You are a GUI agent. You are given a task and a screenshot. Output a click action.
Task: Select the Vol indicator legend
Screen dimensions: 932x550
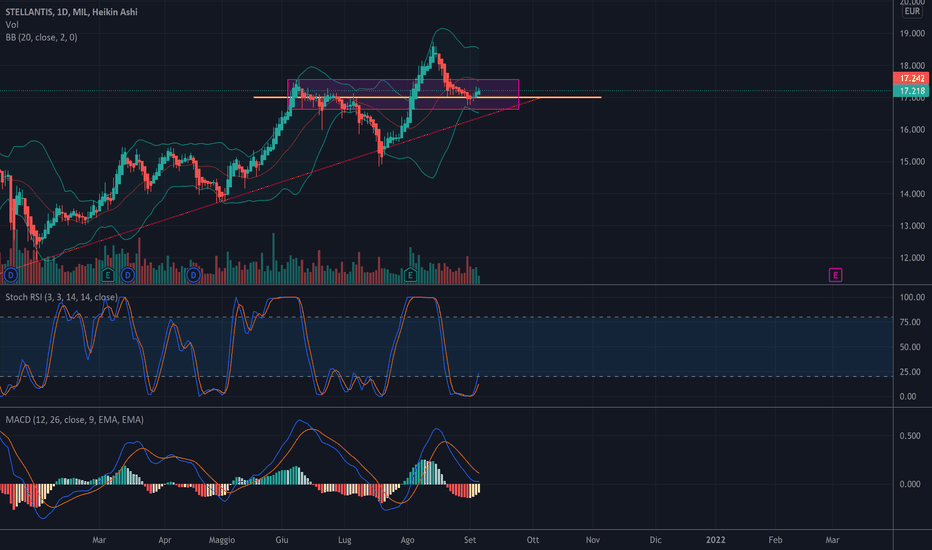pyautogui.click(x=12, y=24)
